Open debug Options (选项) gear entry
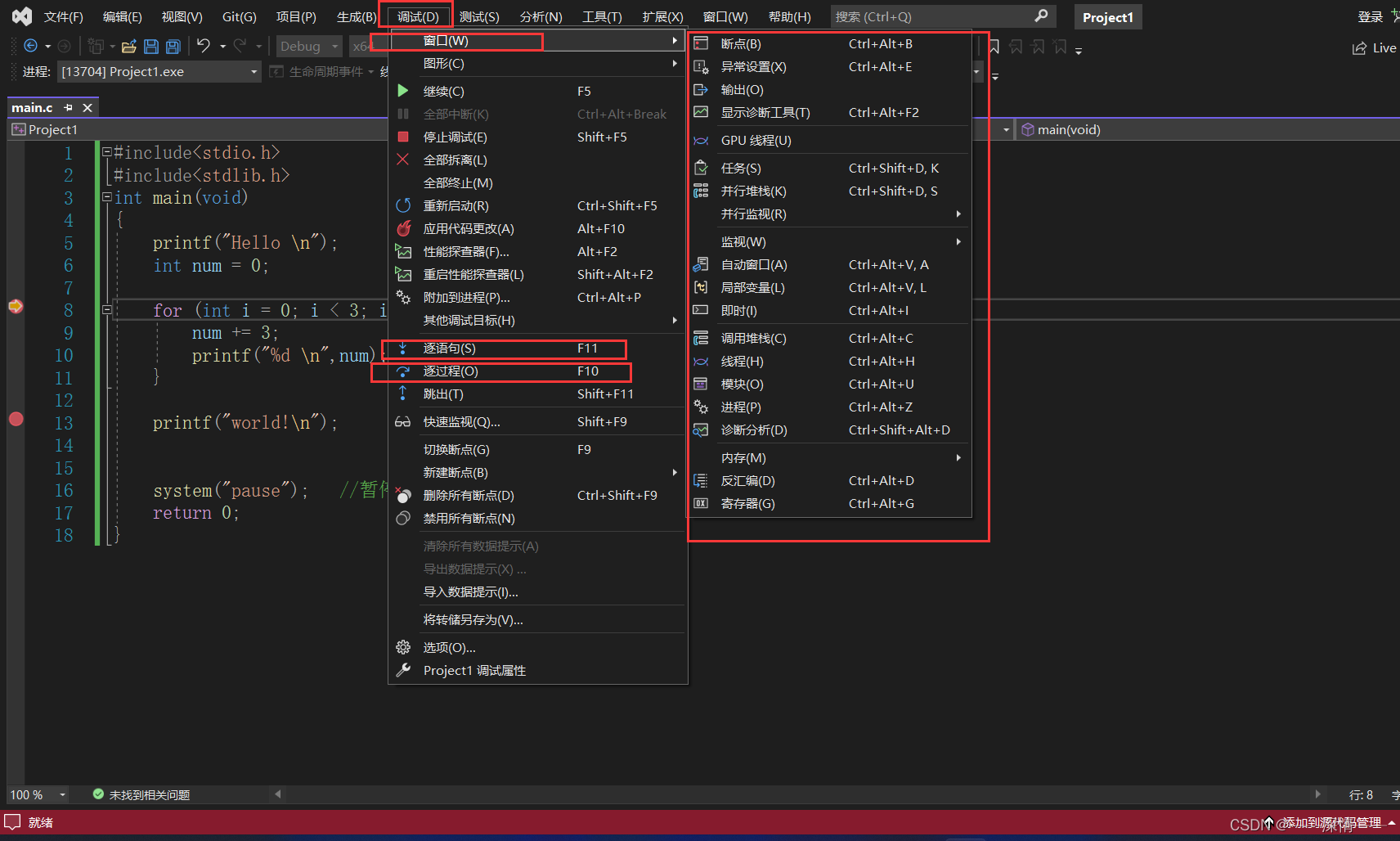 click(x=537, y=648)
